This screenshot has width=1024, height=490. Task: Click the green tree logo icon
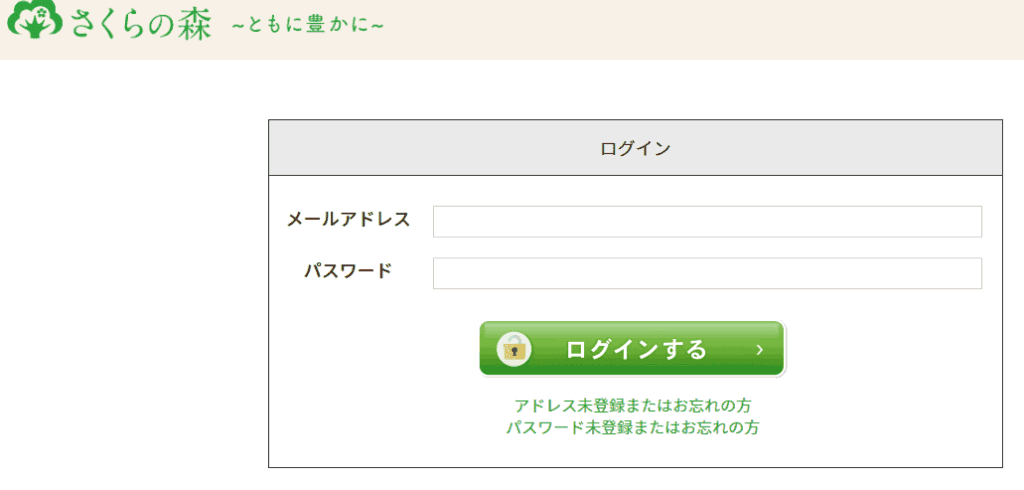(x=35, y=20)
